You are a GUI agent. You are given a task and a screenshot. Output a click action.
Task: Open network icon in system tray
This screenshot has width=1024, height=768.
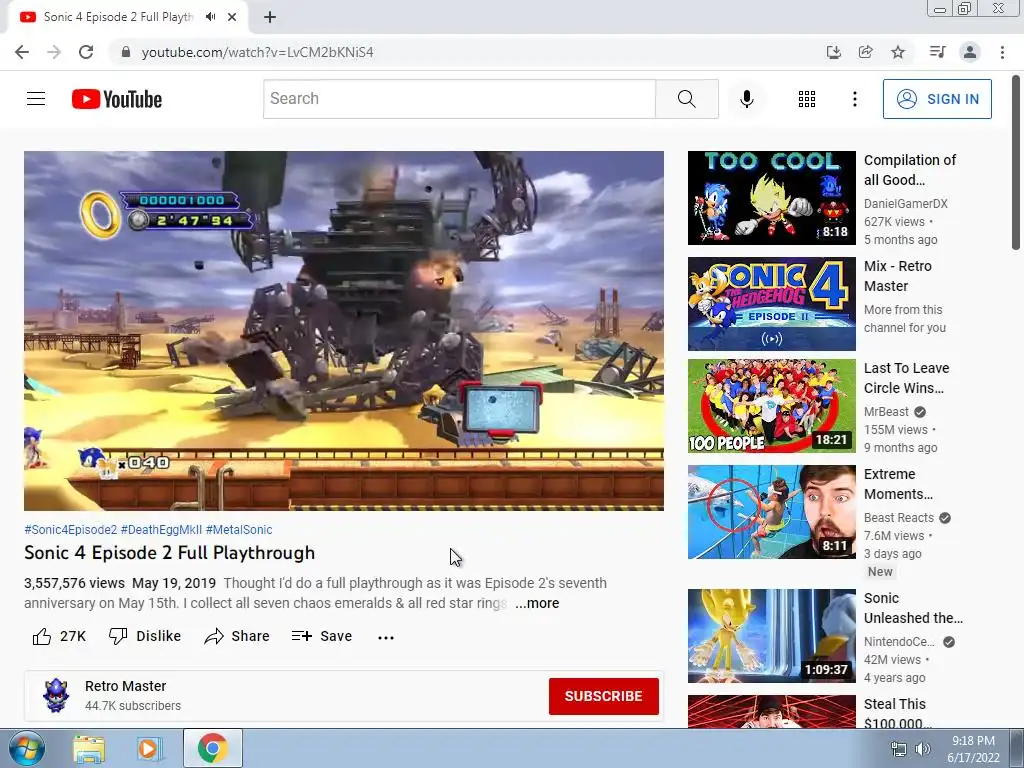899,749
